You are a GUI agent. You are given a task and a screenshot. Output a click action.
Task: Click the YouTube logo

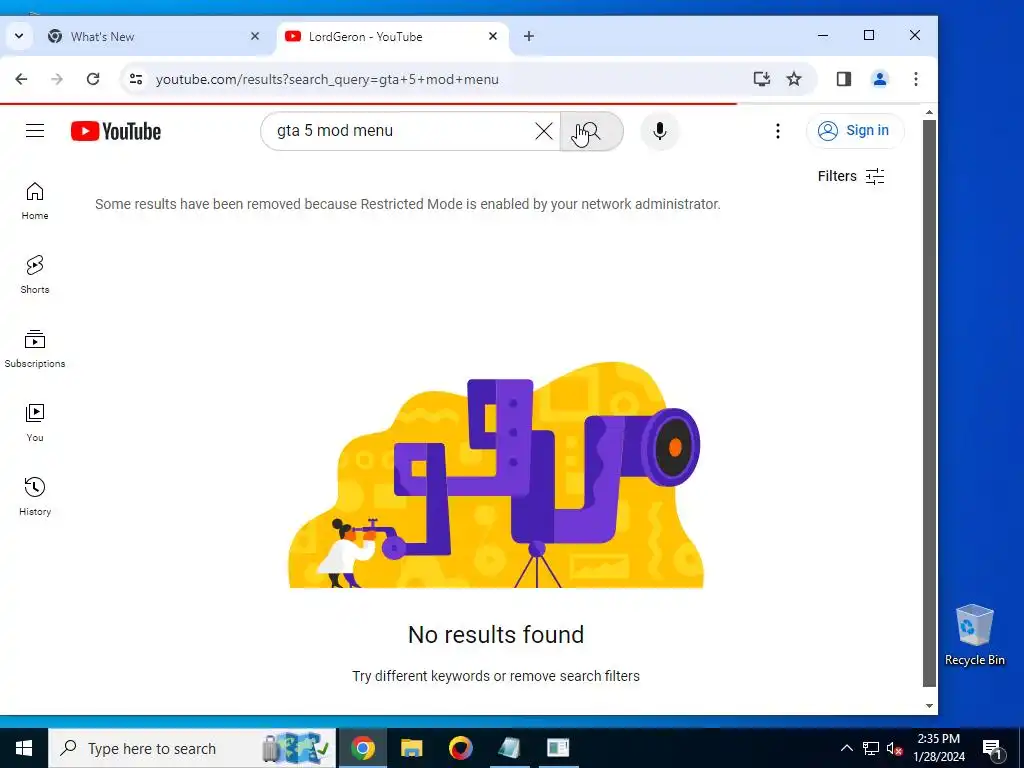coord(116,131)
